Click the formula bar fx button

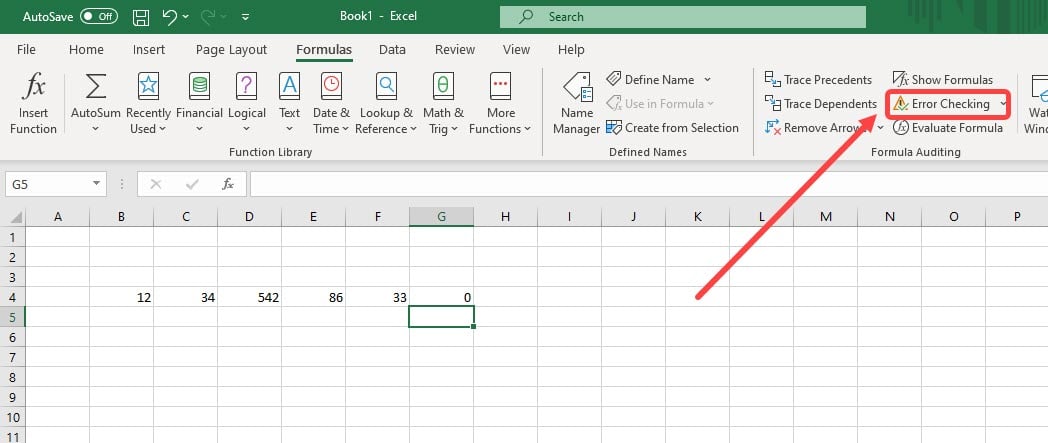point(228,184)
